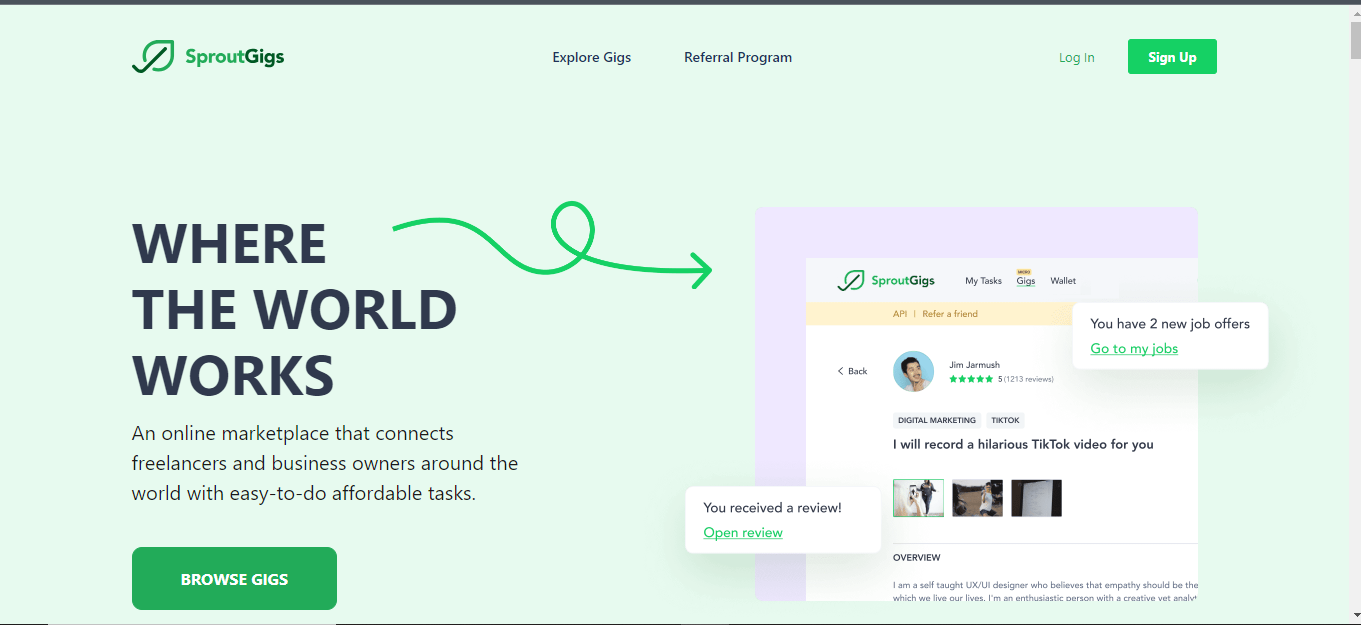The image size is (1361, 625).
Task: Open the third gig thumbnail image
Action: tap(1036, 498)
